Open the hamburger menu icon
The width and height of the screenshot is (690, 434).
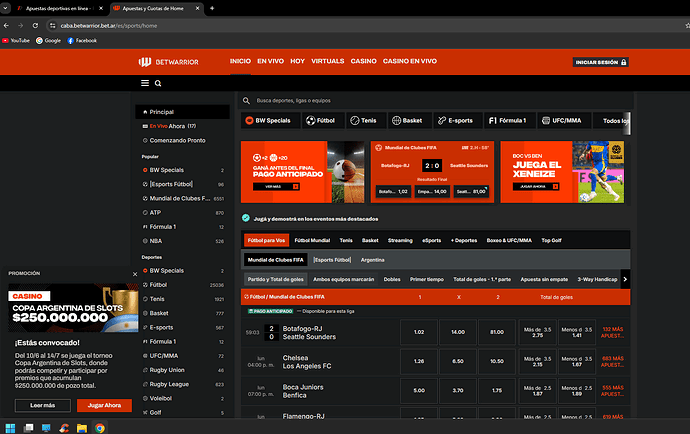145,83
